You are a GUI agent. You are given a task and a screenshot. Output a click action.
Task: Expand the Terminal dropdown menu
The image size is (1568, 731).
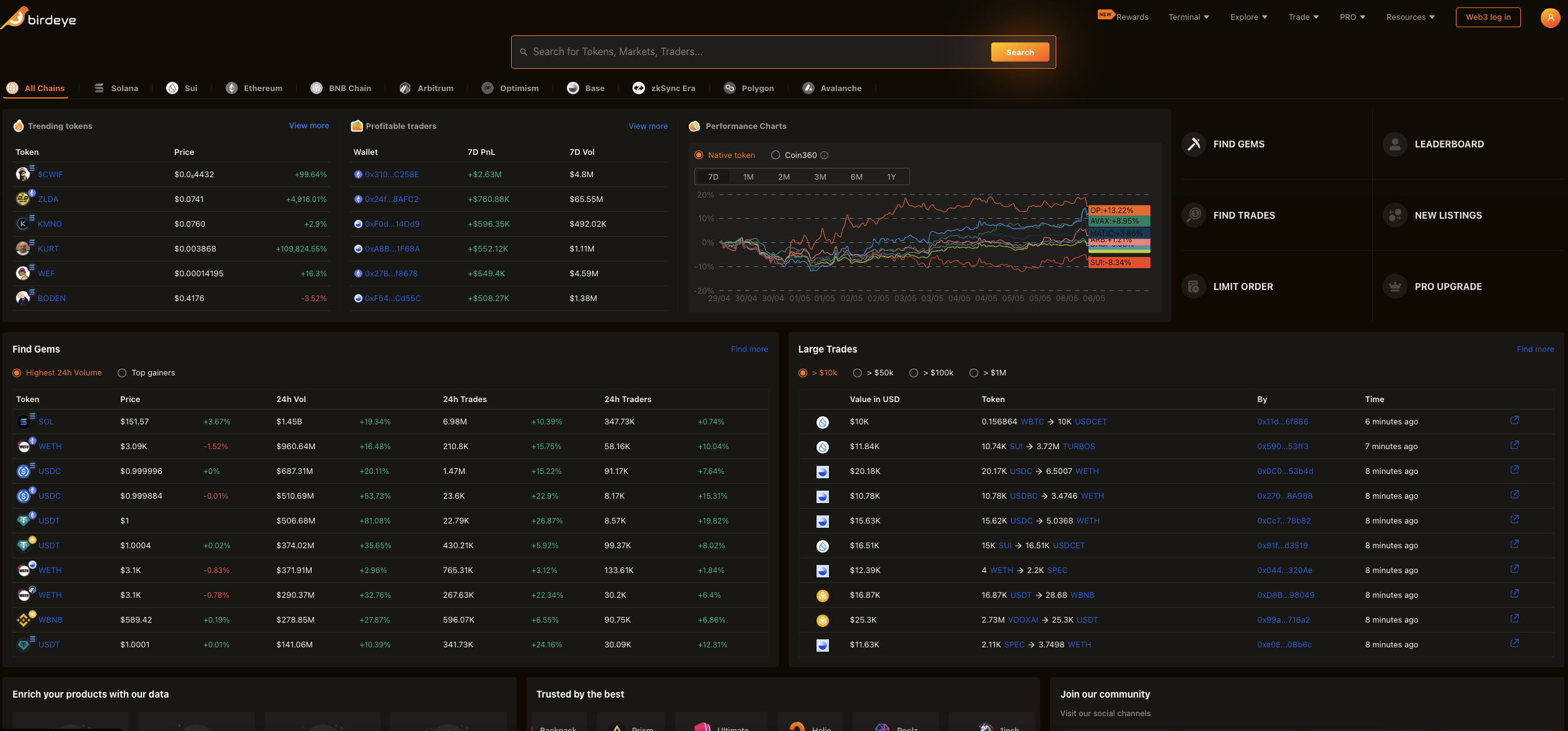point(1188,17)
